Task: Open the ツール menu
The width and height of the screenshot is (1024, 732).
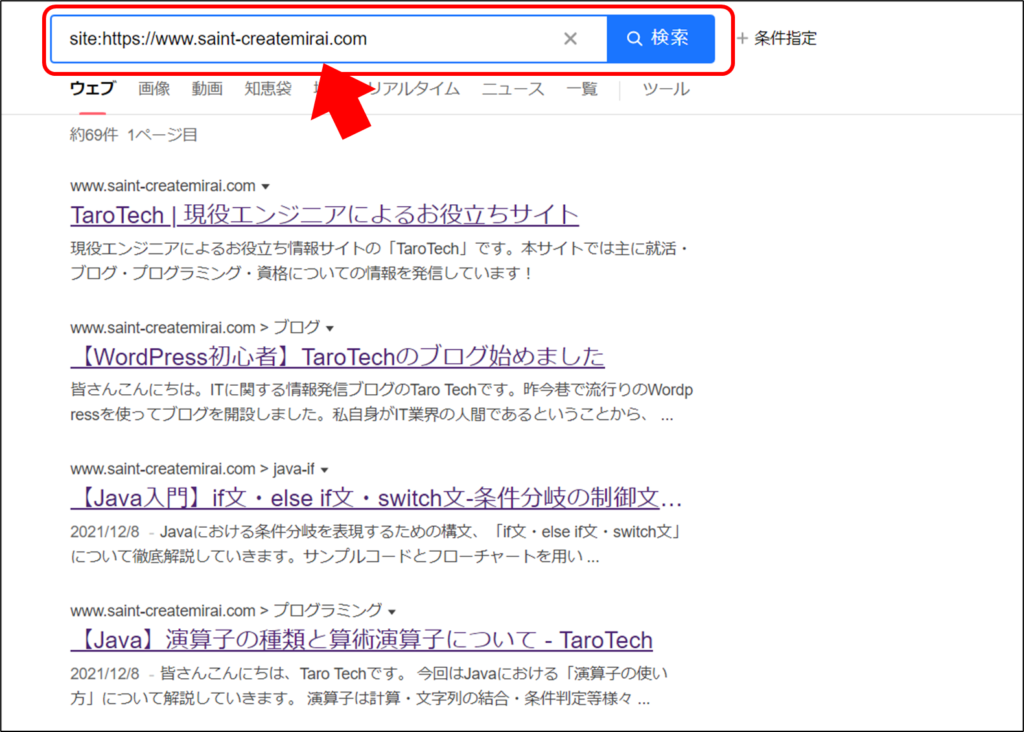Action: click(x=665, y=88)
